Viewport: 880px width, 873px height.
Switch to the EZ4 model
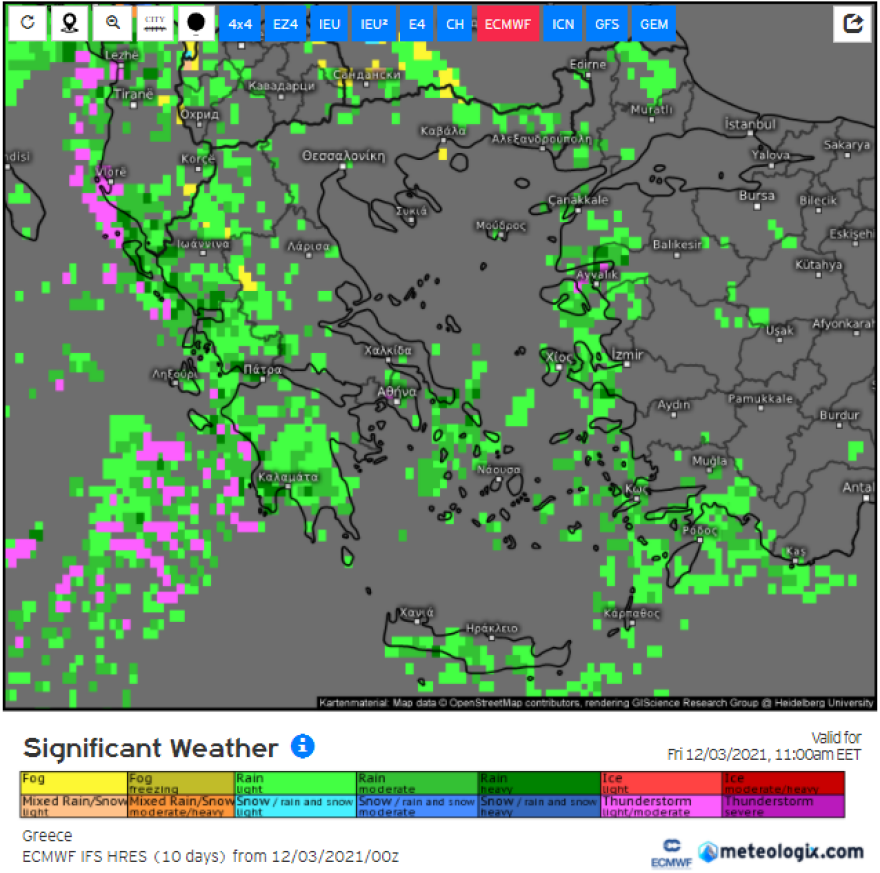[284, 24]
